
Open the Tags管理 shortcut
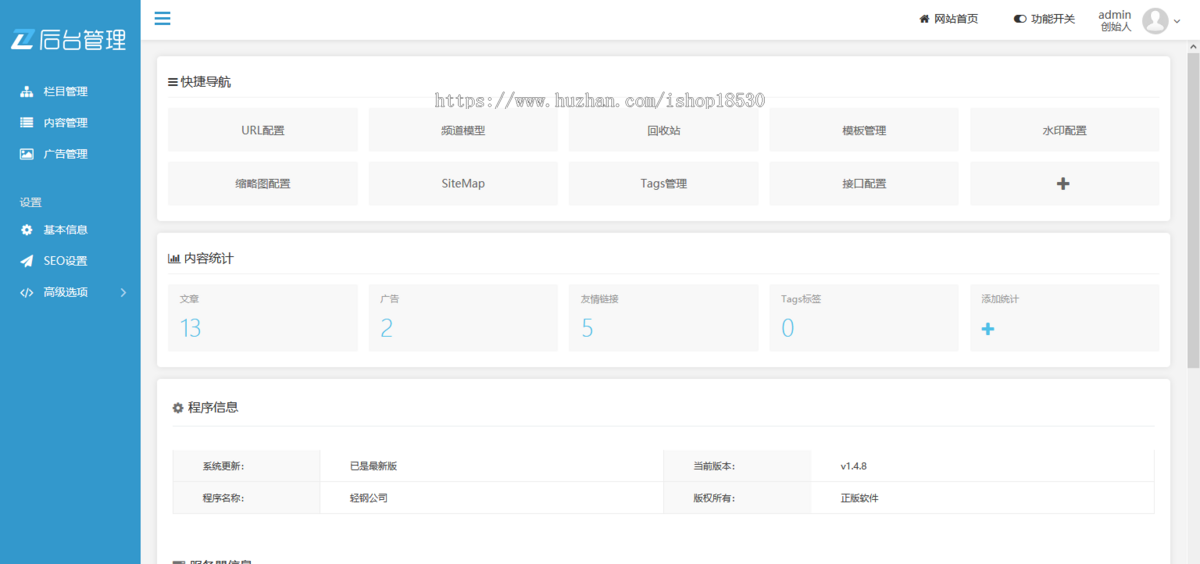[x=664, y=184]
